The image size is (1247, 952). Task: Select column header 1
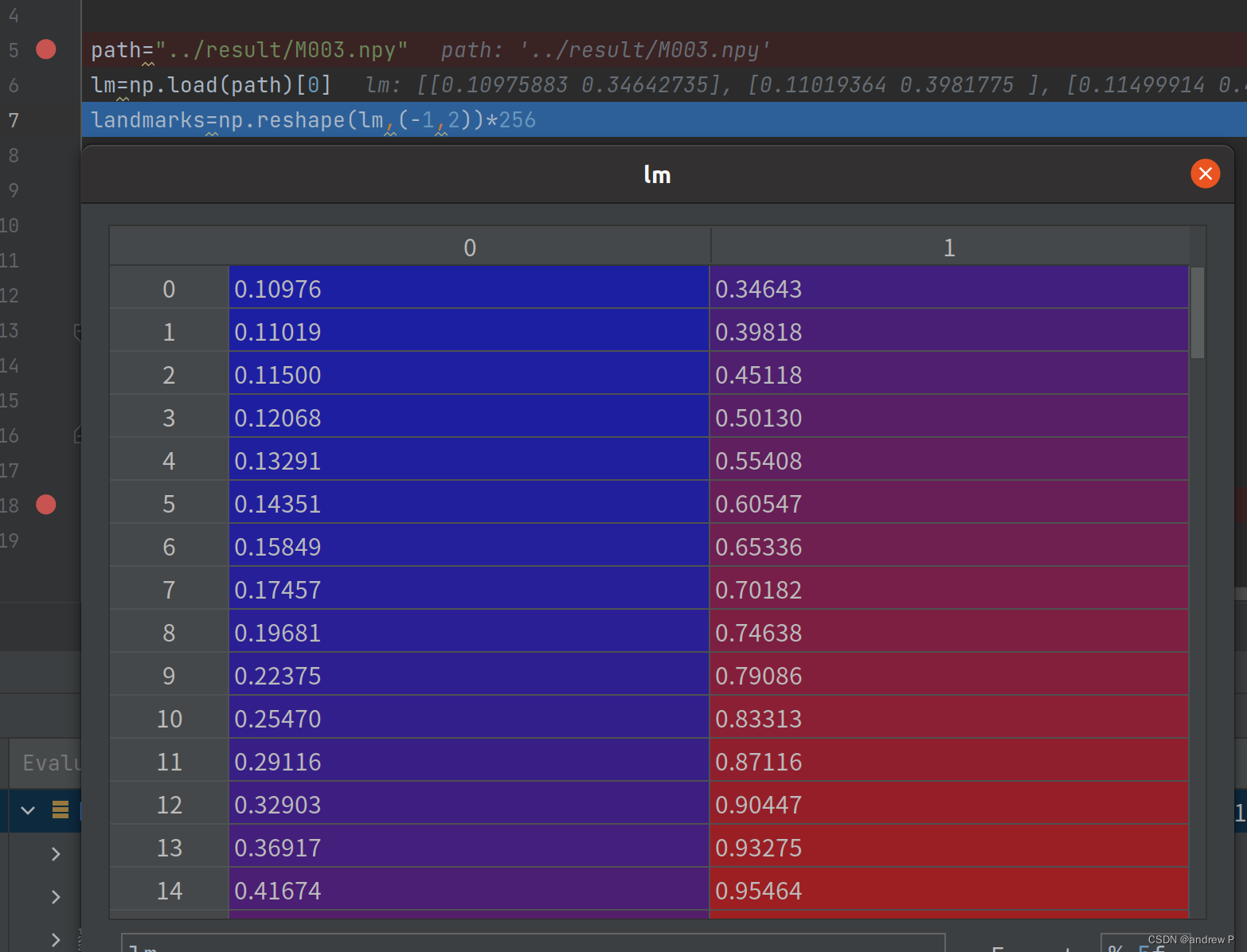[x=949, y=248]
